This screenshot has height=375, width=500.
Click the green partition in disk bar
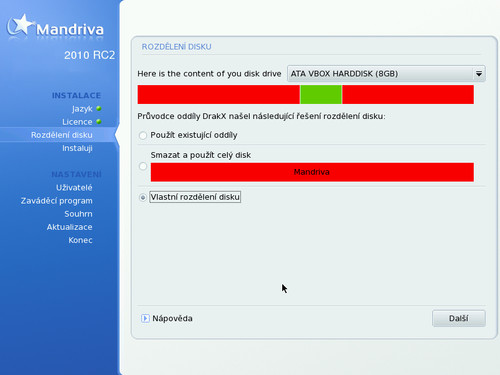point(321,94)
